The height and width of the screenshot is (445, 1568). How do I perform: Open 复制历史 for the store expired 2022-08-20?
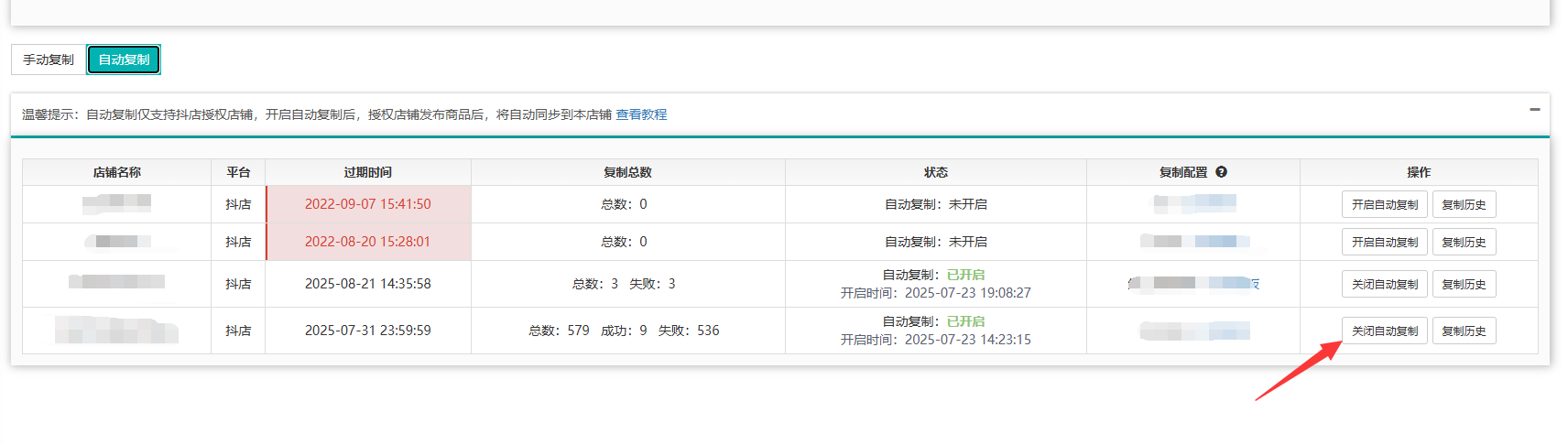[1464, 243]
